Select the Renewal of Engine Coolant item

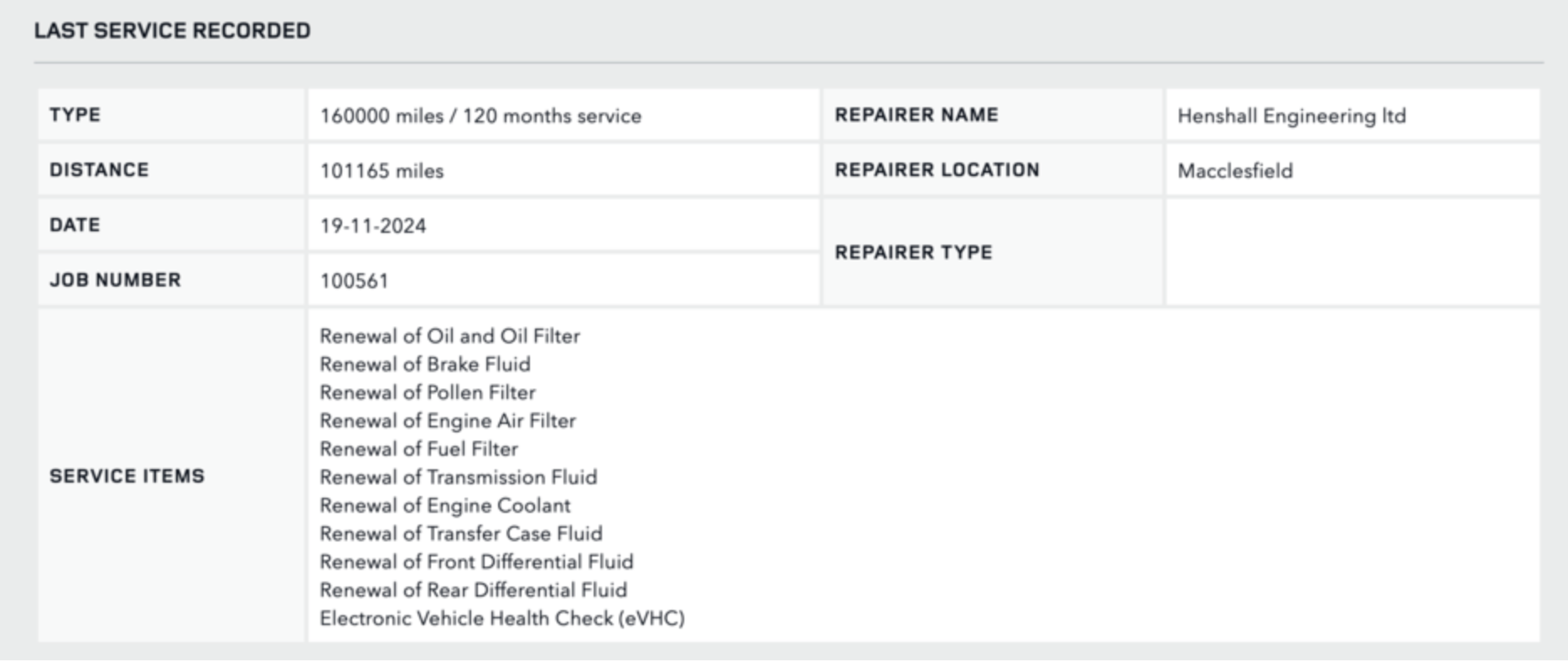pyautogui.click(x=444, y=506)
